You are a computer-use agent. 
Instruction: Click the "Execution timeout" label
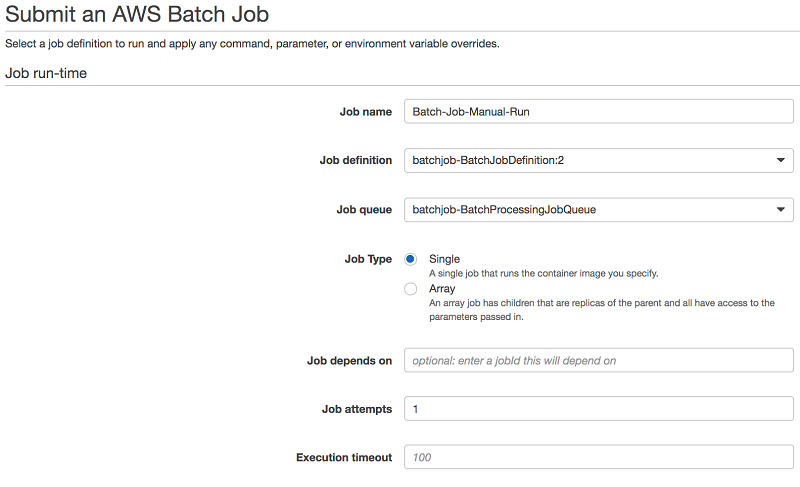pyautogui.click(x=344, y=458)
